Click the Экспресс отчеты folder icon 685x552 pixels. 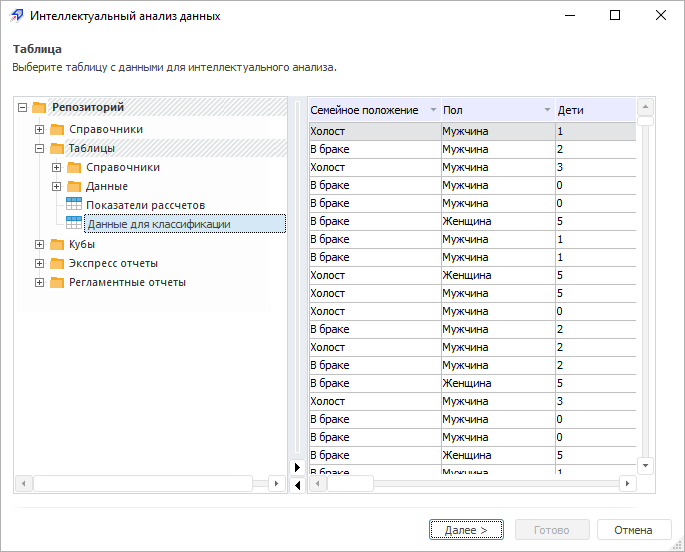coord(57,264)
